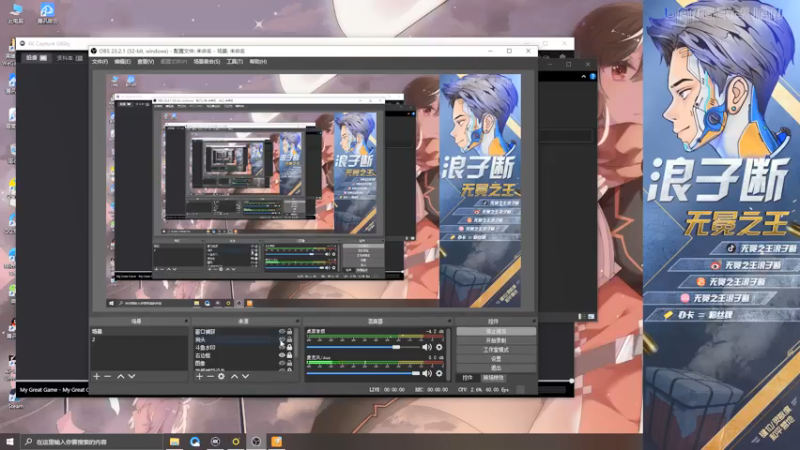Select scene 2 in the Scenes list
The image size is (800, 450).
coord(139,339)
